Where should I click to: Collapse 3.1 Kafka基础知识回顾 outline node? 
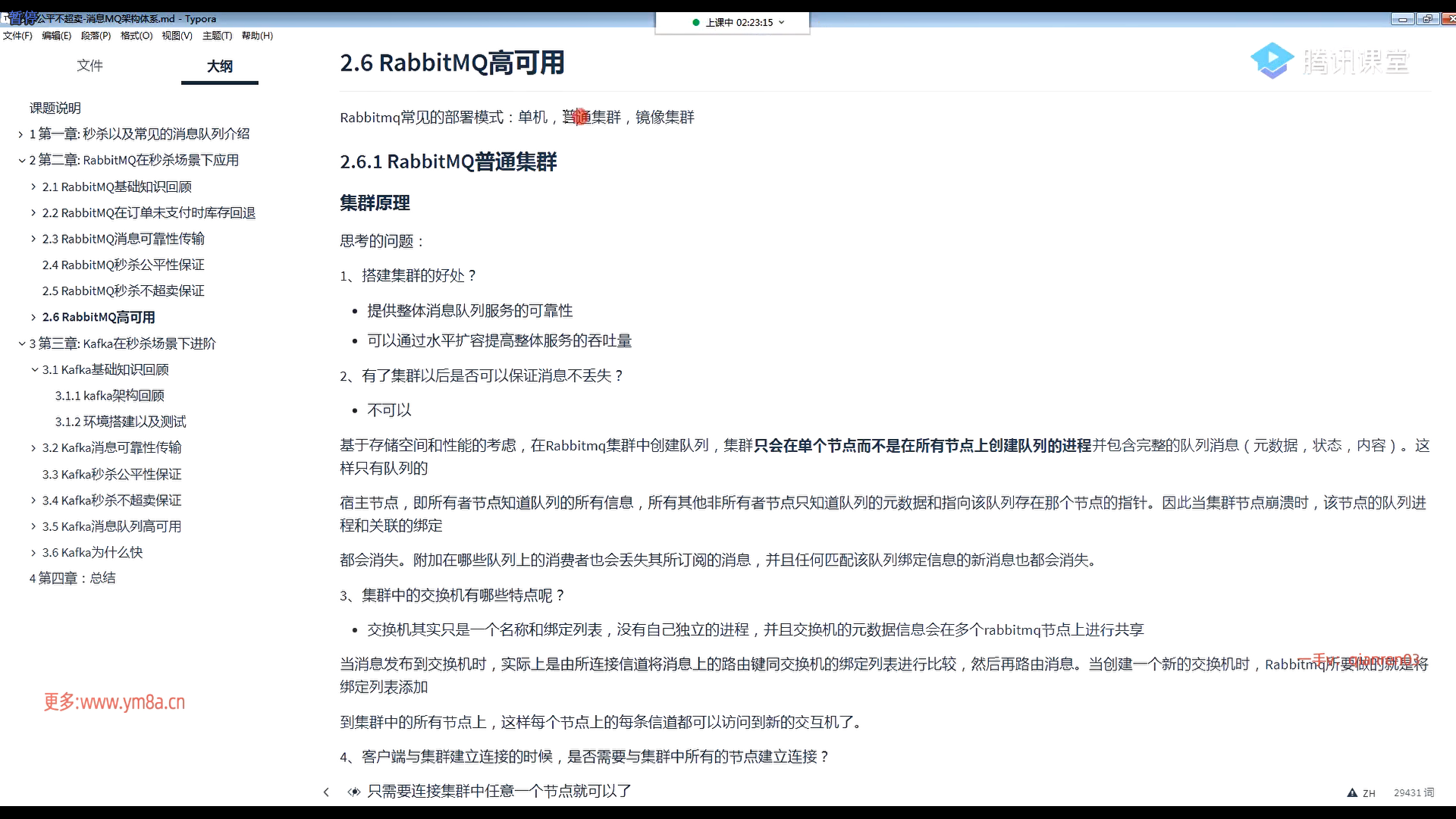pos(34,369)
